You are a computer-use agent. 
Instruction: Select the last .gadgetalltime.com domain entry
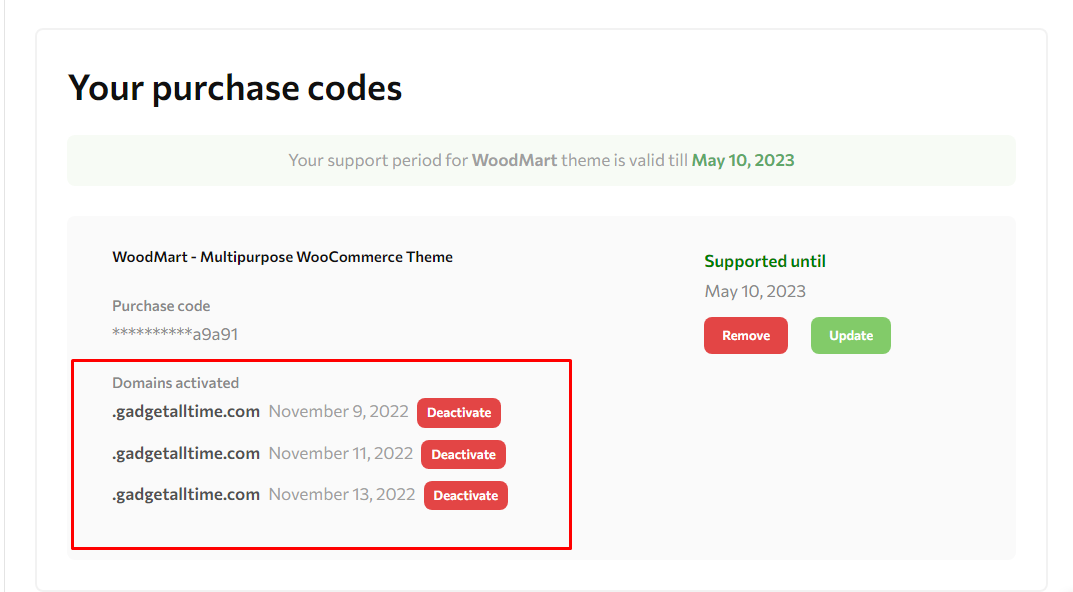[x=186, y=495]
